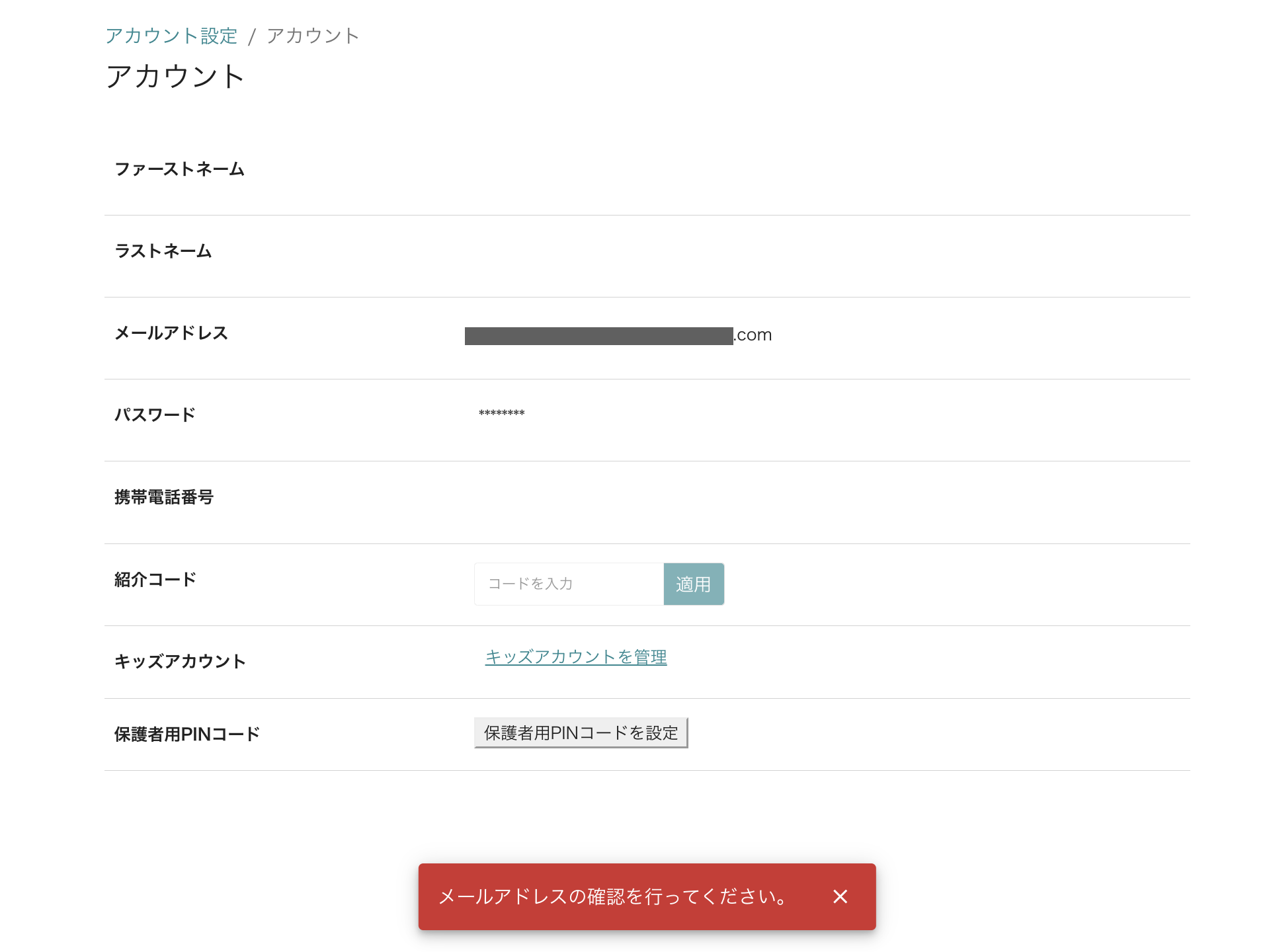1271x952 pixels.
Task: Click the 紹介コード row label
Action: (x=155, y=580)
